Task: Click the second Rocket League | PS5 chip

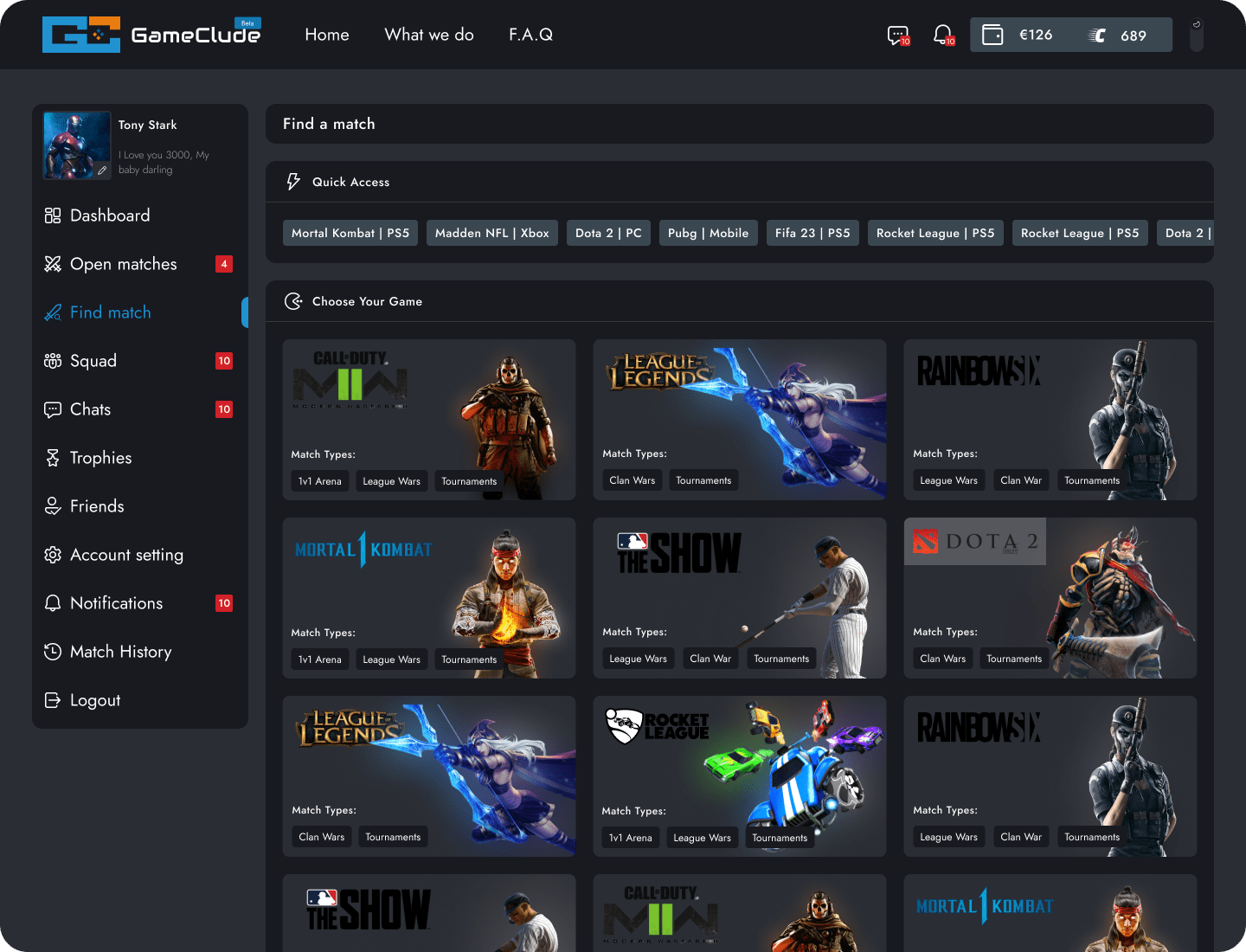Action: point(1080,233)
